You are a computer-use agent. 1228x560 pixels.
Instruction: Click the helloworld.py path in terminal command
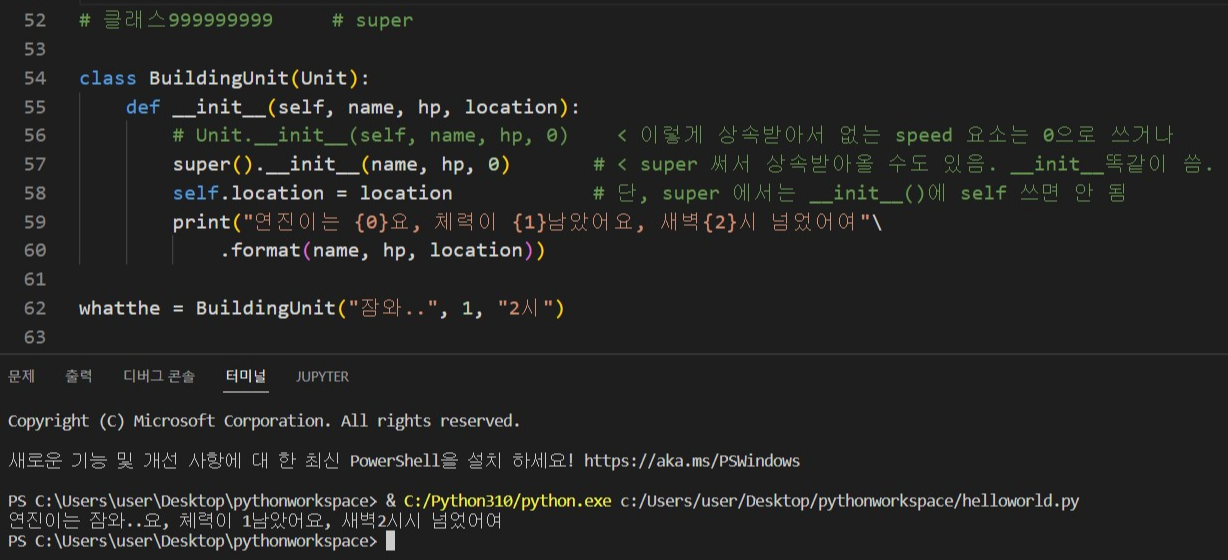[x=850, y=500]
